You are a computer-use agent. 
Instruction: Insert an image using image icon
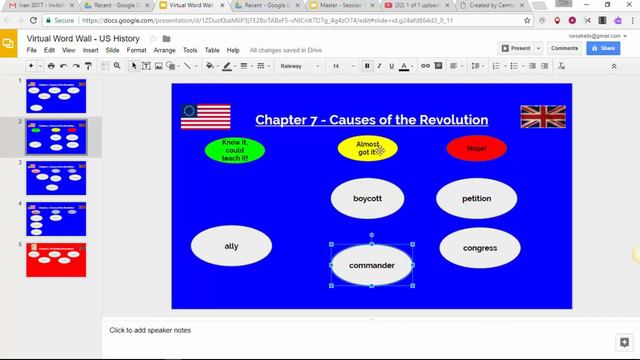coord(158,66)
